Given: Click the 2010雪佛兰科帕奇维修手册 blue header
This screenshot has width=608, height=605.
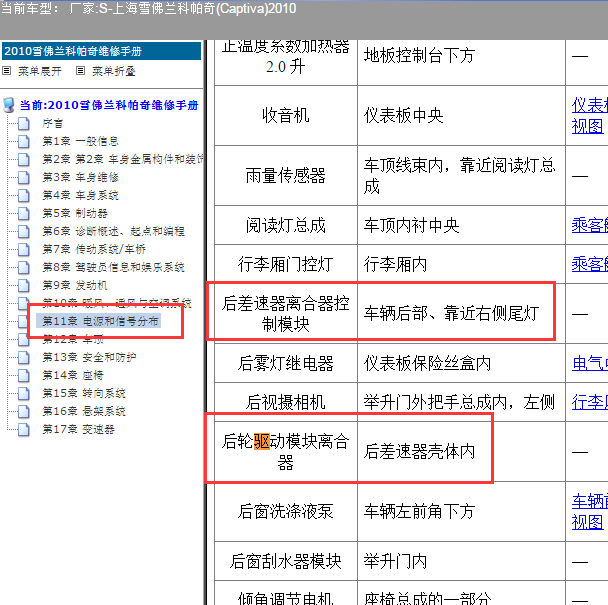Looking at the screenshot, I should [x=102, y=51].
